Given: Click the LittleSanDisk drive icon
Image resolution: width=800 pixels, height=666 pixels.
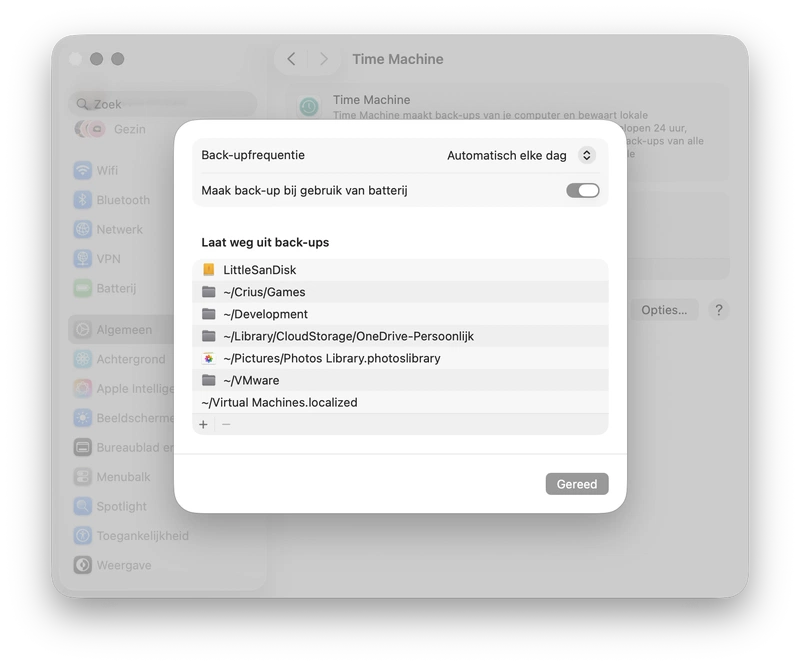Looking at the screenshot, I should point(206,269).
